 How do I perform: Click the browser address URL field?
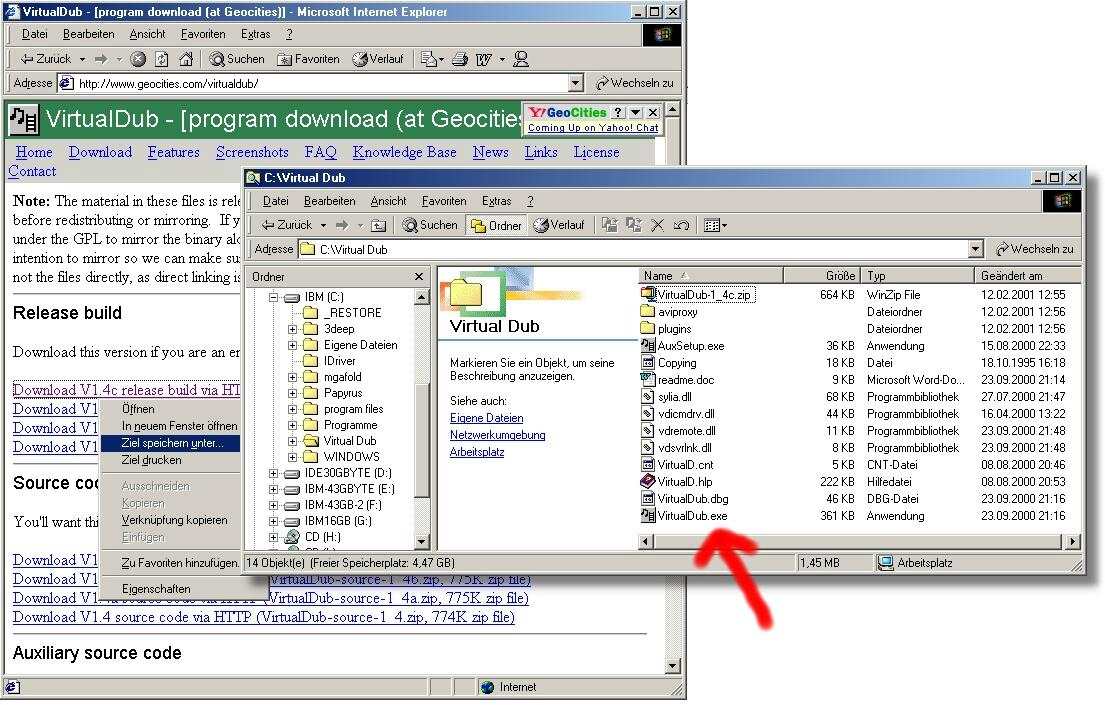point(320,84)
